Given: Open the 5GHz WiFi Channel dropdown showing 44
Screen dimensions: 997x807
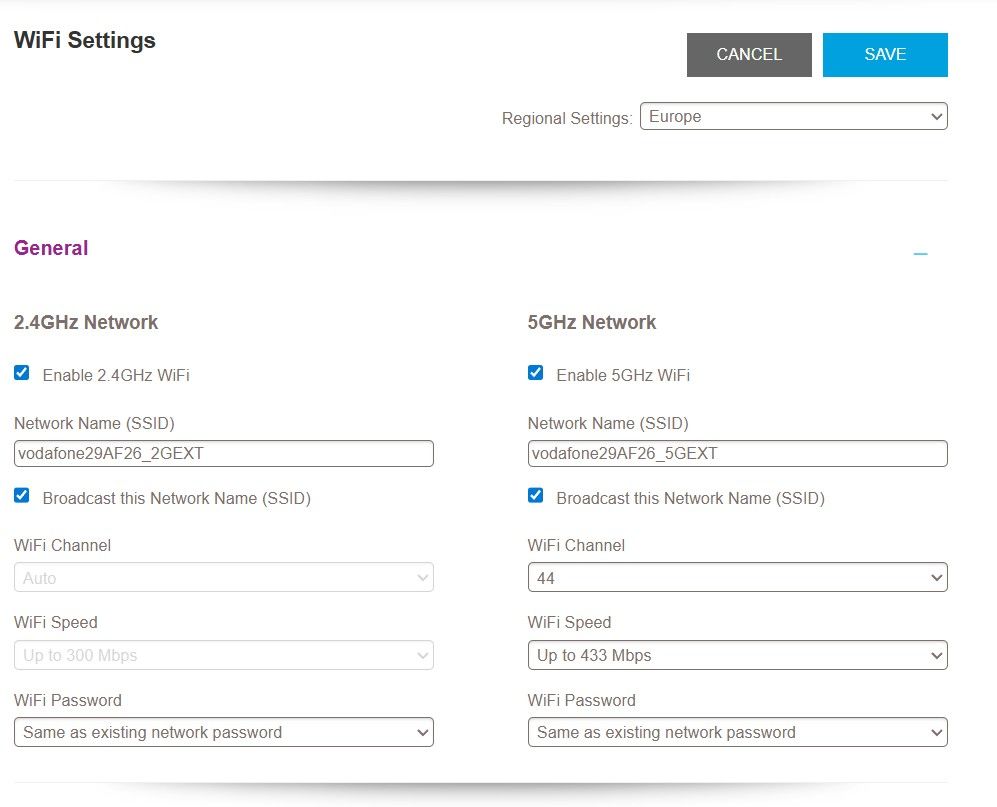Looking at the screenshot, I should [738, 577].
